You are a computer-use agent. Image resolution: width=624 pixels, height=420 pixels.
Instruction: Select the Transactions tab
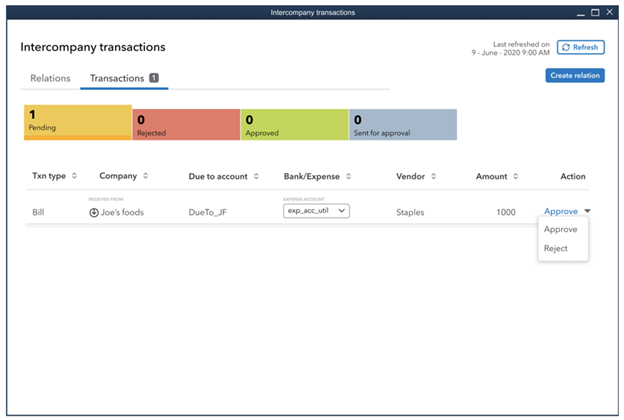pyautogui.click(x=117, y=78)
